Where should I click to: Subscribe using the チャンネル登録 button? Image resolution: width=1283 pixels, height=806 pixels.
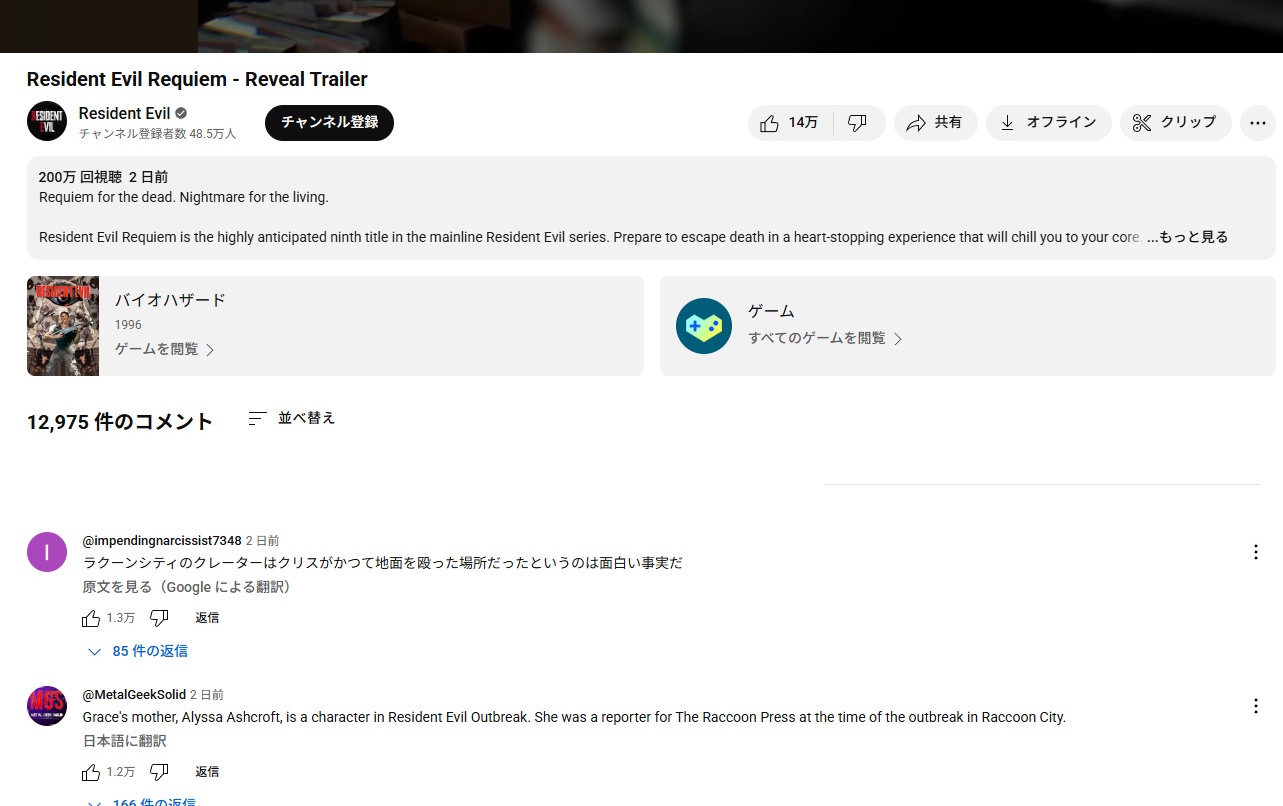tap(329, 123)
